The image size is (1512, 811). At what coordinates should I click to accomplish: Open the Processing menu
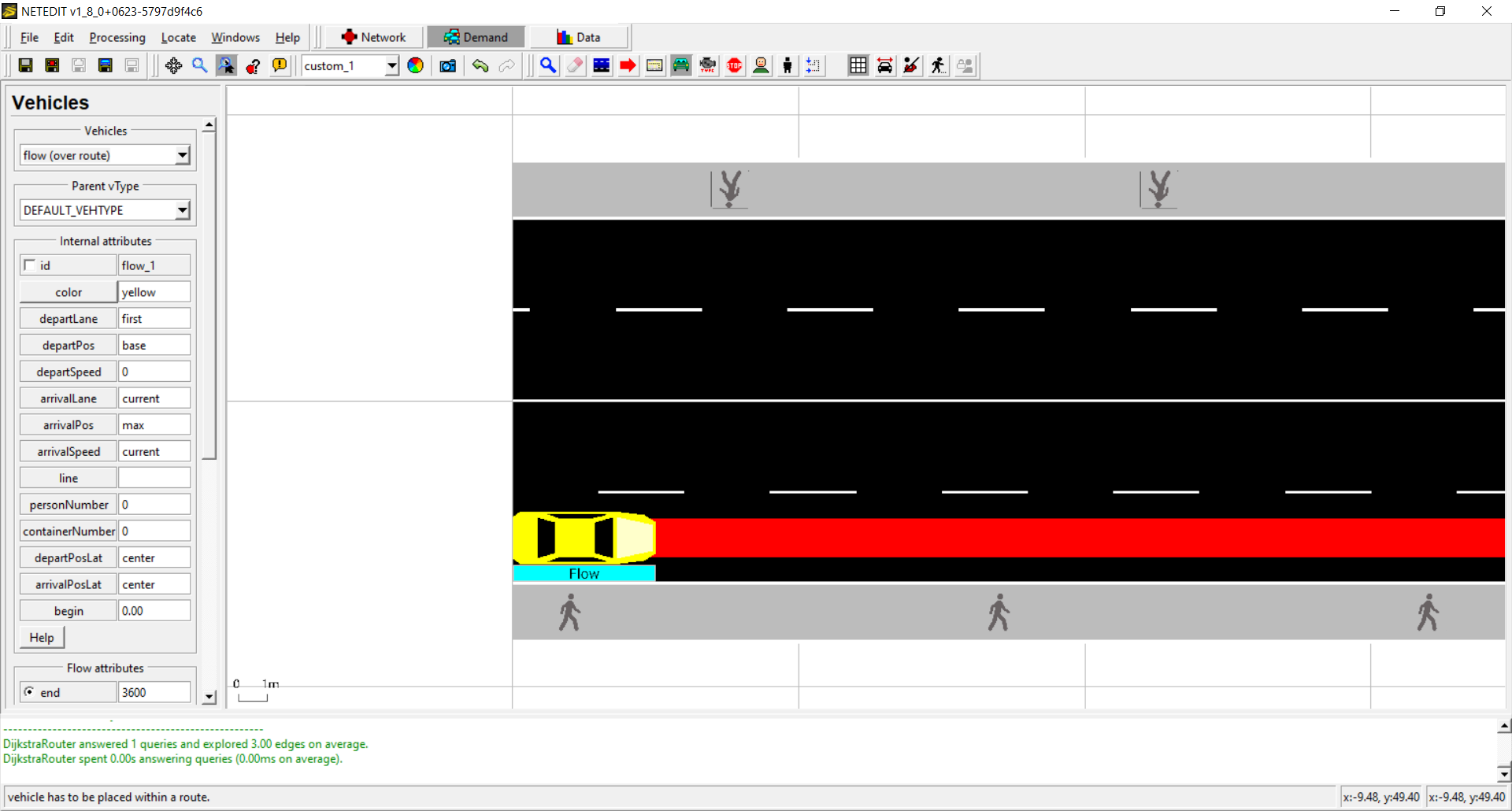[x=117, y=37]
